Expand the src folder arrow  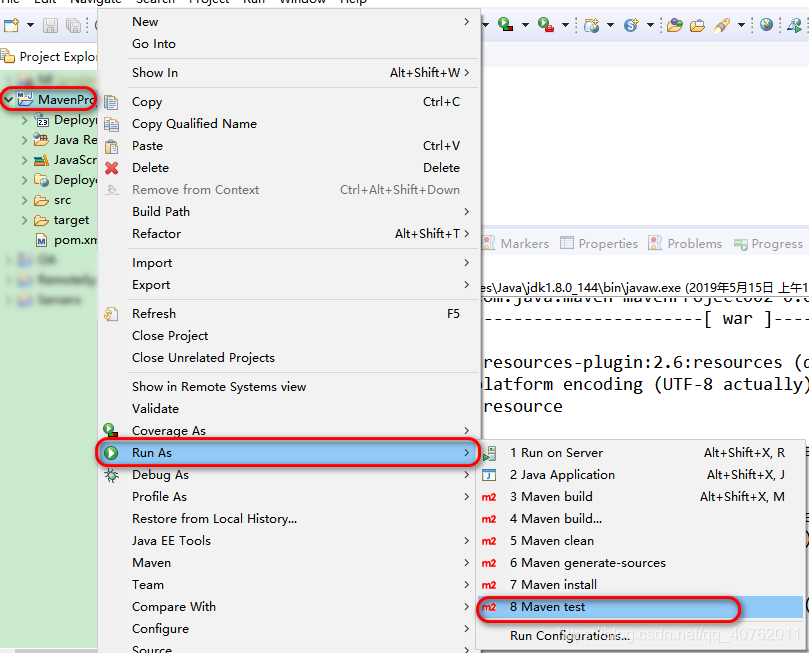click(24, 200)
